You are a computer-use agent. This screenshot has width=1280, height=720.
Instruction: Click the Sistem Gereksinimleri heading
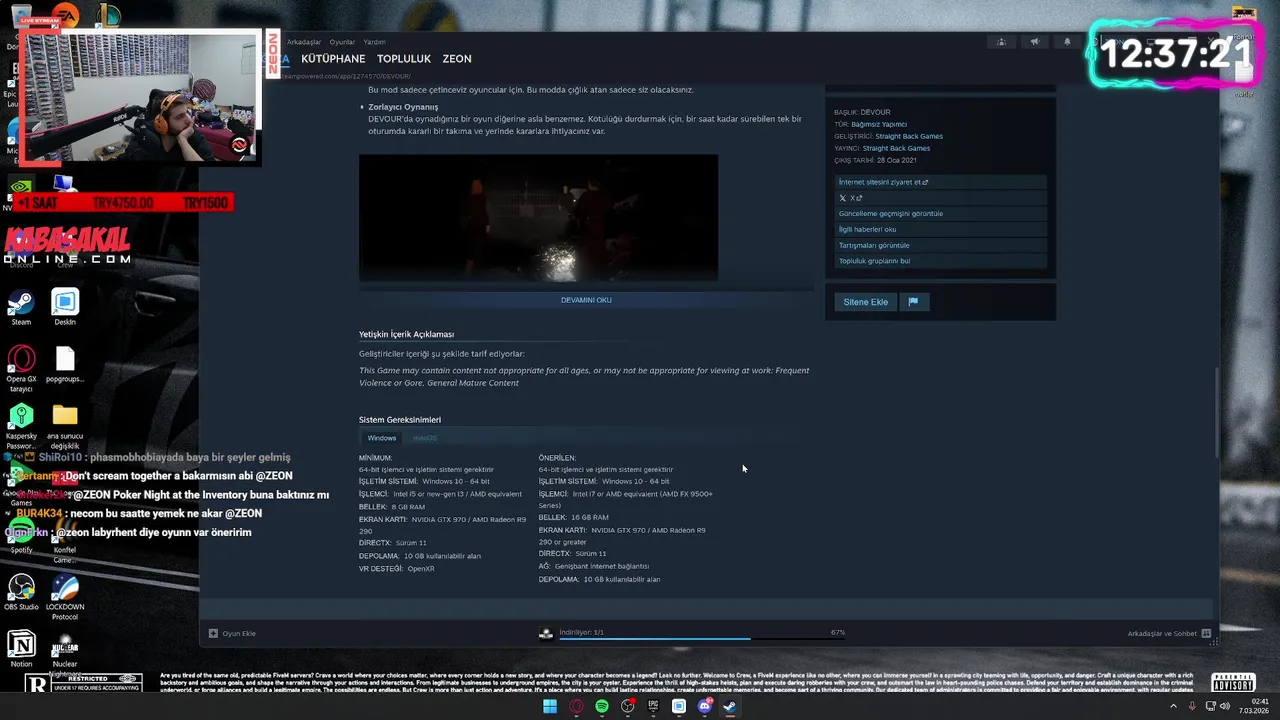pyautogui.click(x=400, y=419)
